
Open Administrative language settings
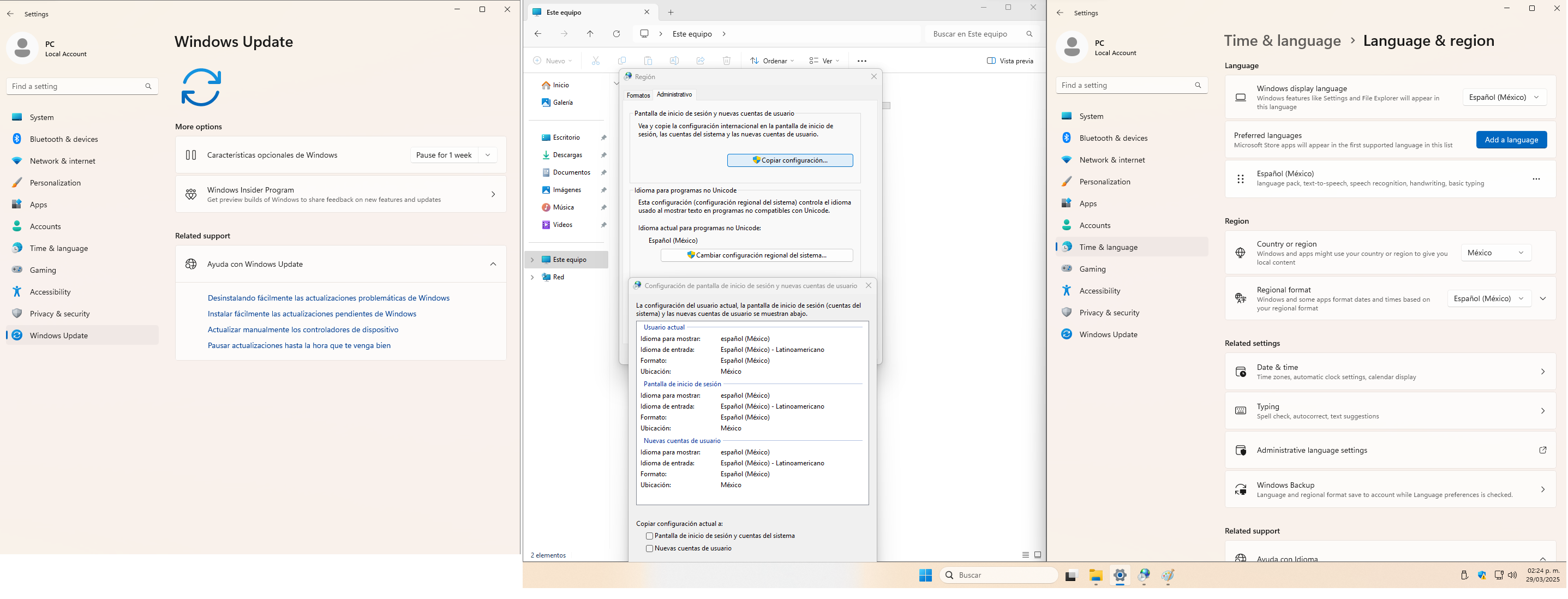(x=1390, y=451)
